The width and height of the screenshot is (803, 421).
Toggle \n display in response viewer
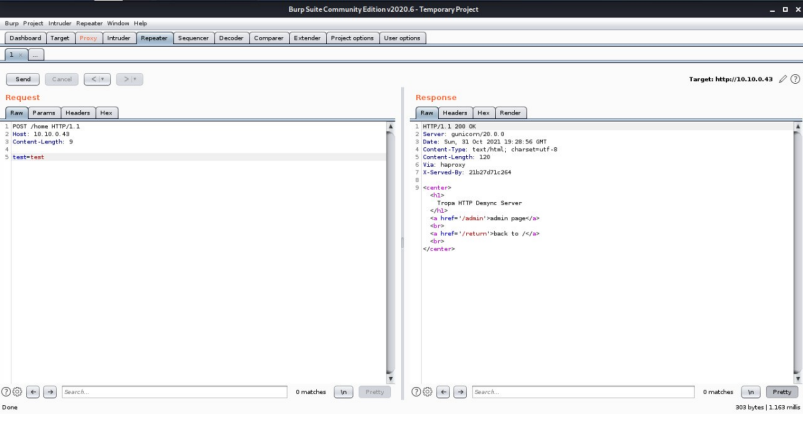(x=751, y=392)
